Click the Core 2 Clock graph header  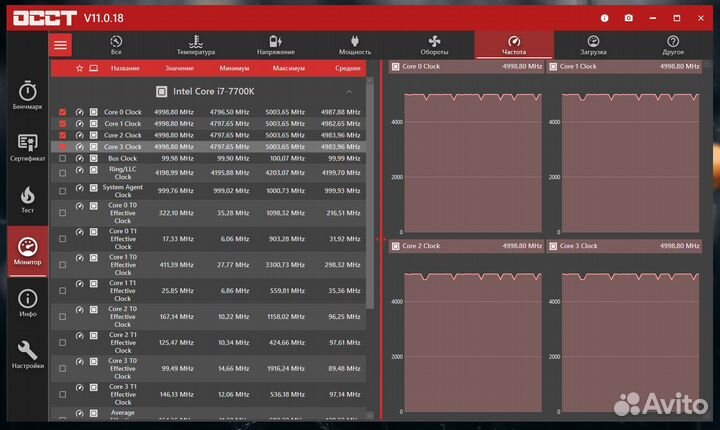(x=465, y=245)
